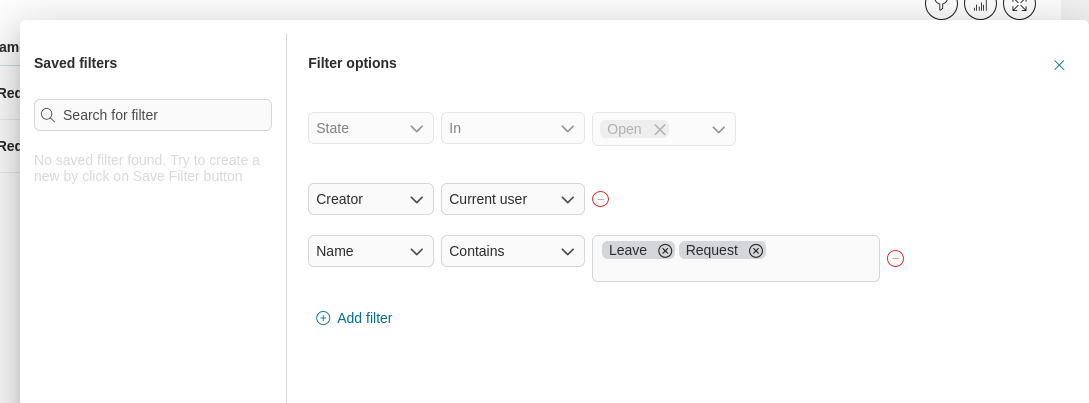Click the fullscreen expand icon at top
Viewport: 1089px width, 403px height.
point(1020,6)
